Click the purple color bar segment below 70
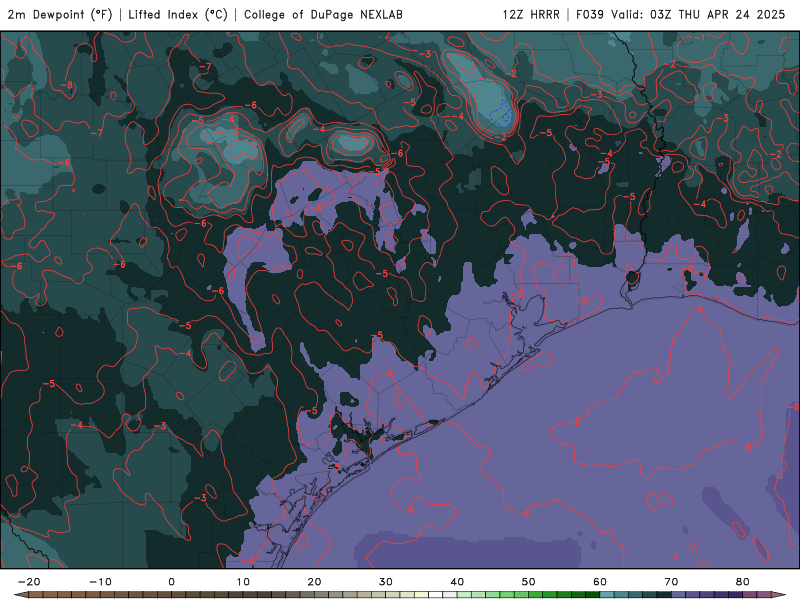The height and width of the screenshot is (600, 800). pos(679,595)
